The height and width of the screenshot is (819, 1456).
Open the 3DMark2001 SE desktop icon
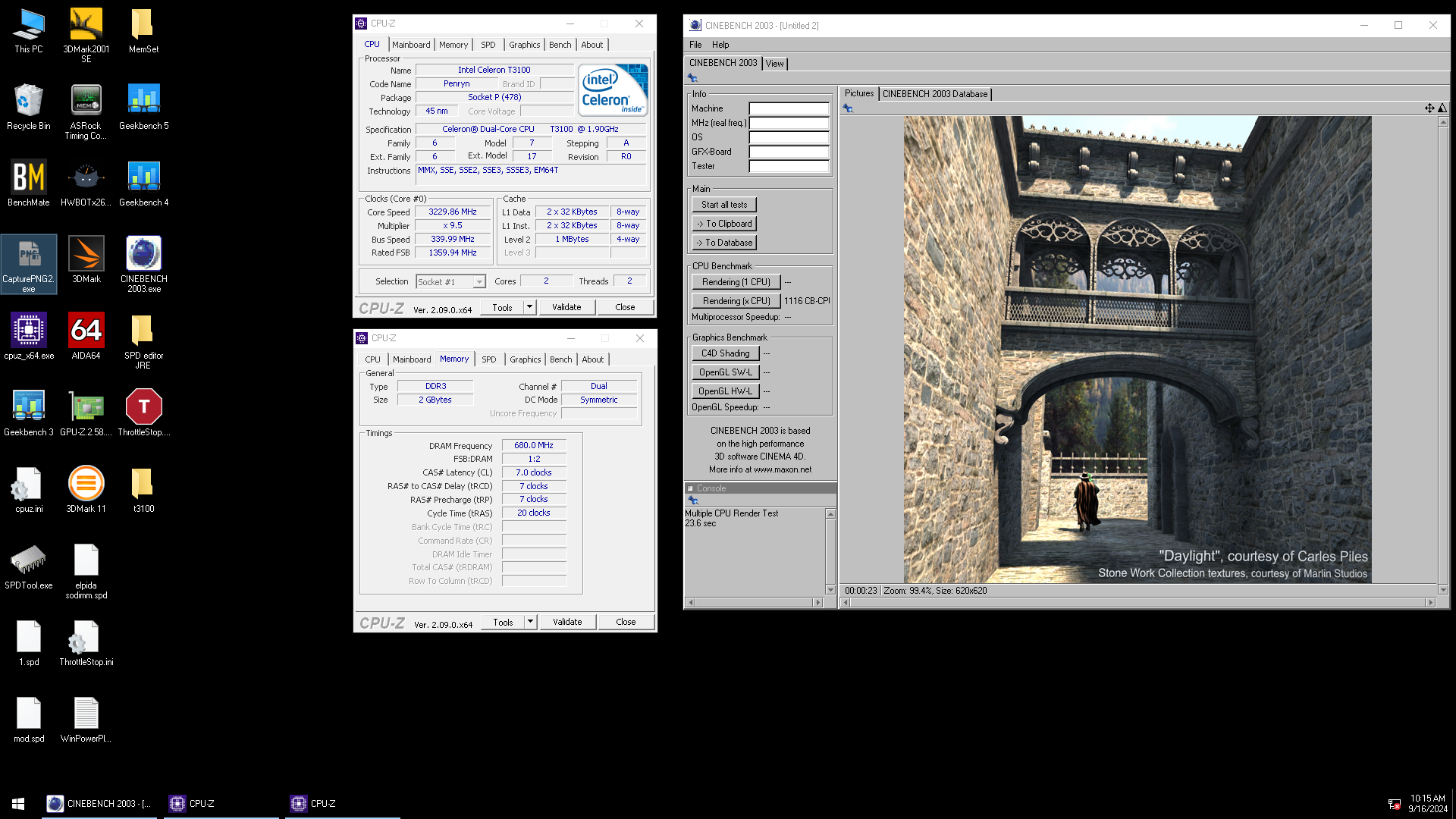tap(86, 35)
